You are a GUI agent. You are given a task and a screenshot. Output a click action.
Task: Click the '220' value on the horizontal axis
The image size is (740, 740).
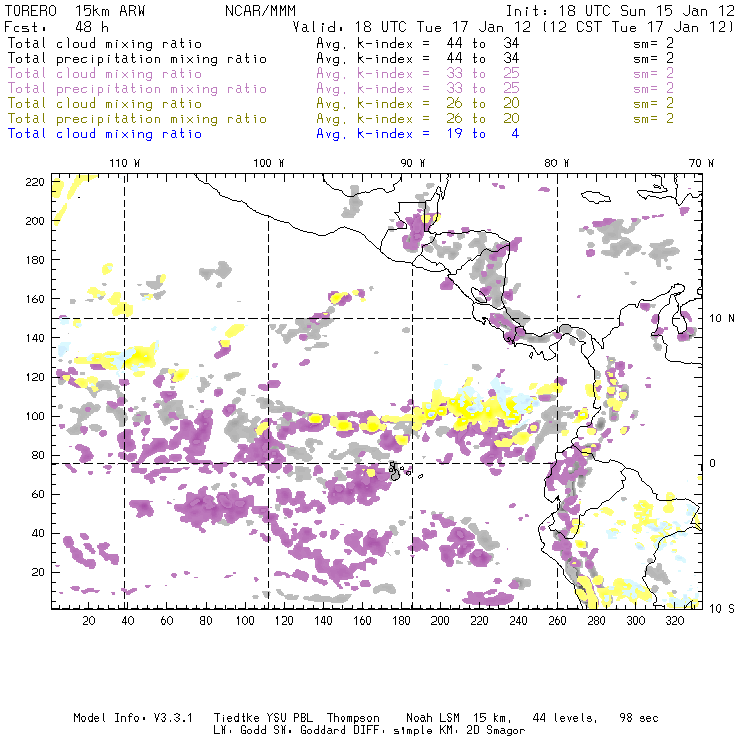tap(479, 621)
